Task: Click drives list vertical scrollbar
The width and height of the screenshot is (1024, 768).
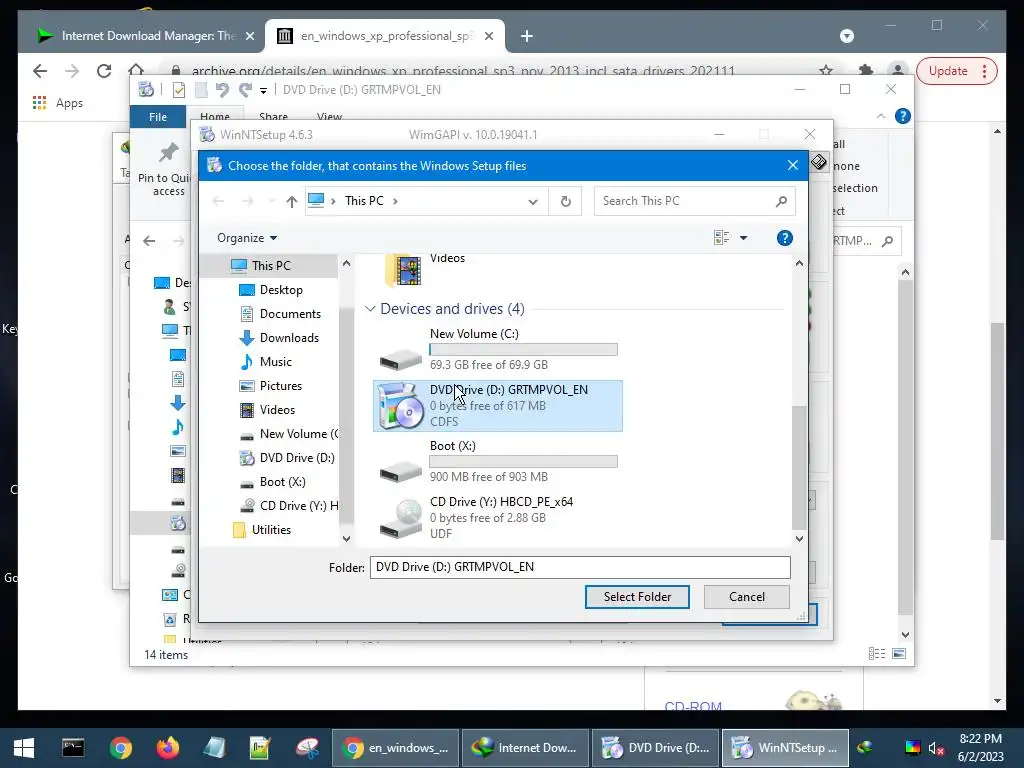Action: [799, 468]
